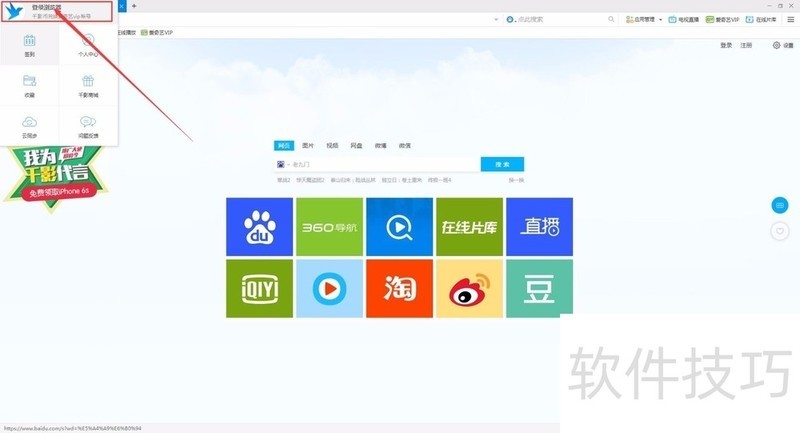The height and width of the screenshot is (433, 800).
Task: Select the 网页 search tab
Action: 284,145
